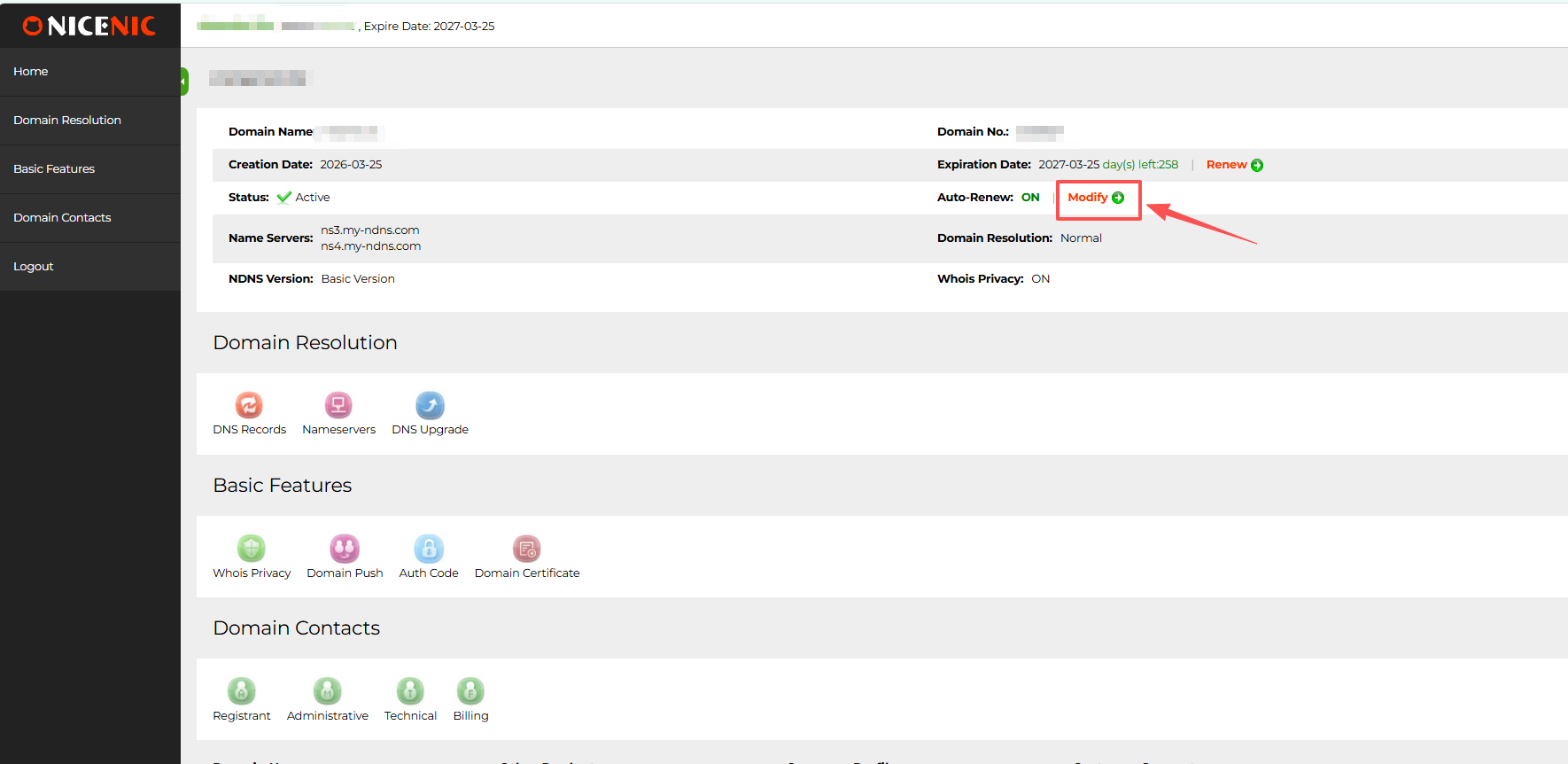The height and width of the screenshot is (764, 1568).
Task: Click the Creation Date 2026-03-25 value
Action: point(351,165)
